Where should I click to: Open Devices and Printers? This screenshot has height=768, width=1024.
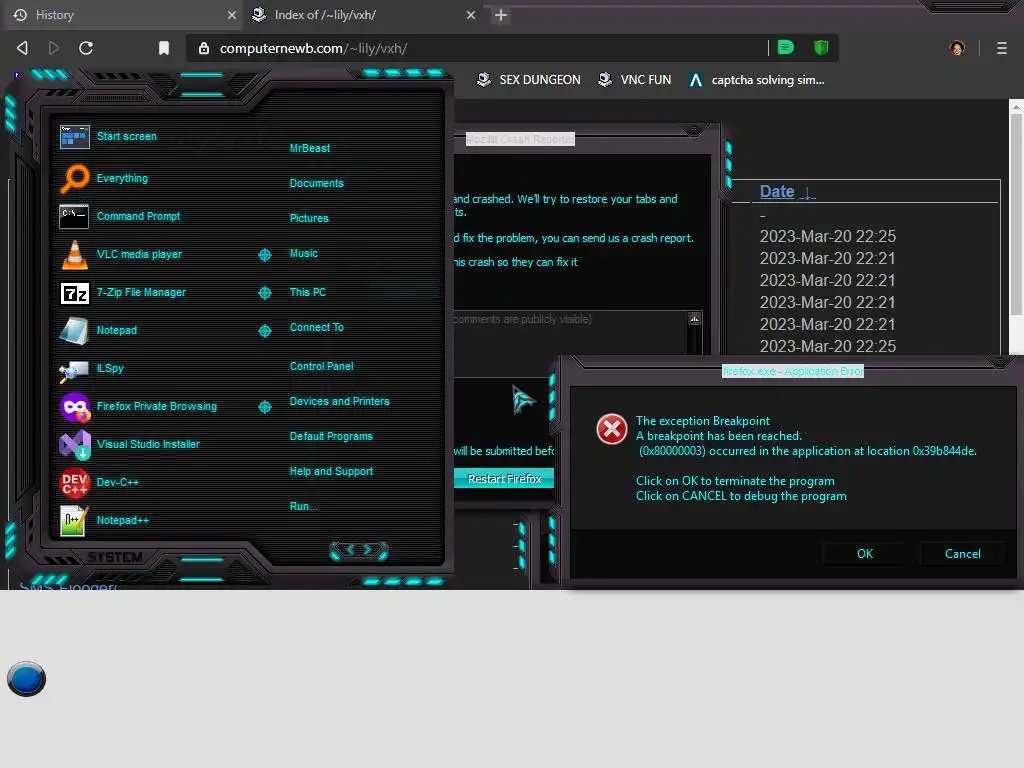tap(339, 401)
